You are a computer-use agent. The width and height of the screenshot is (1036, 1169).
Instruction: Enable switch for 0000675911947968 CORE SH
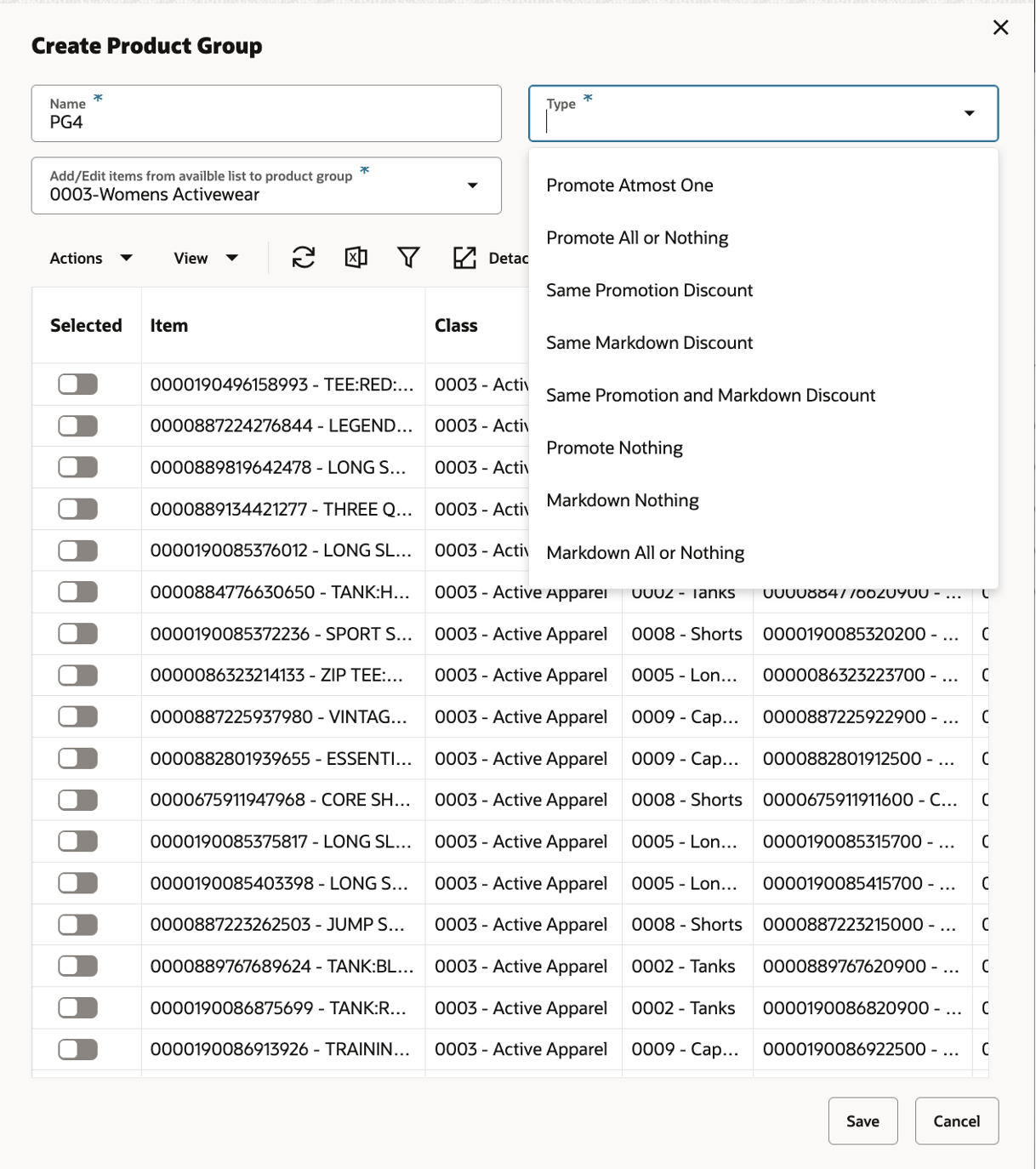coord(78,800)
